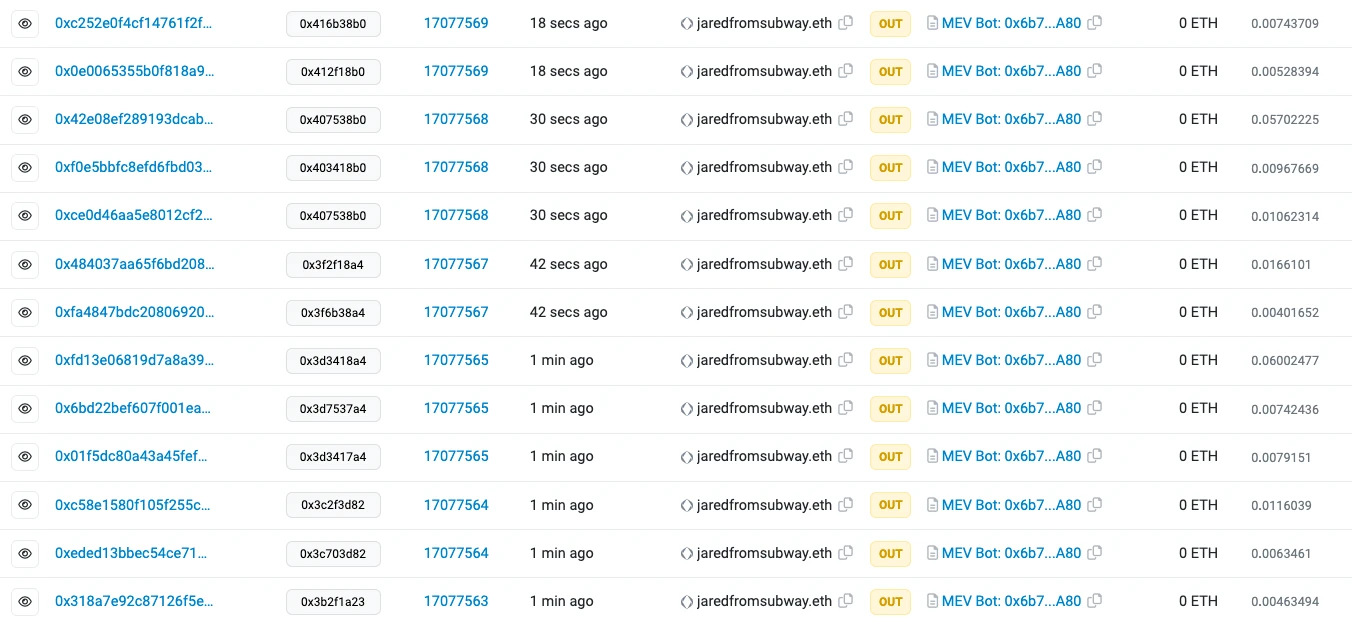Show quick view for transaction 0x6bd22bef60
Image resolution: width=1352 pixels, height=624 pixels.
pos(25,408)
